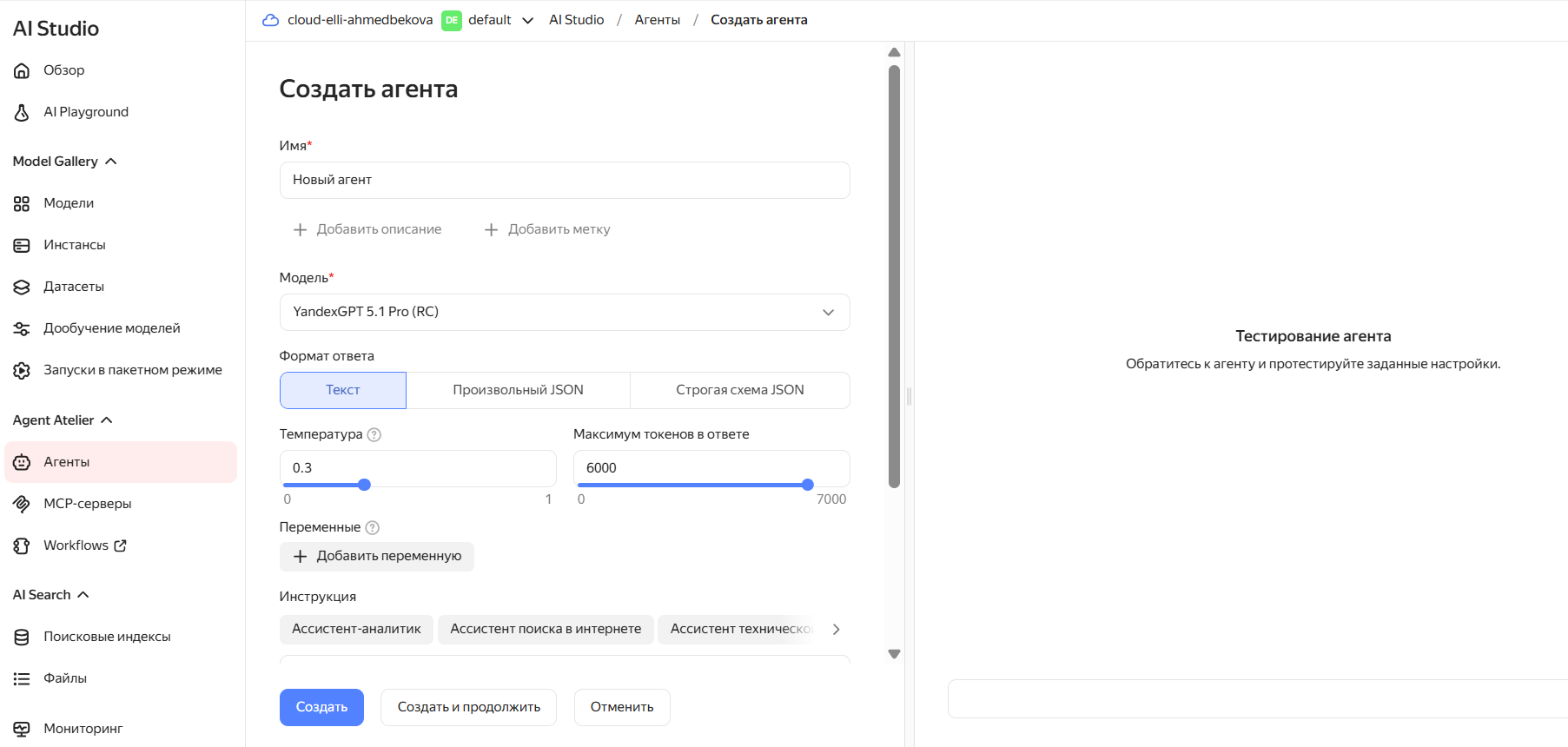Click form scrollbar down arrow

(x=894, y=654)
